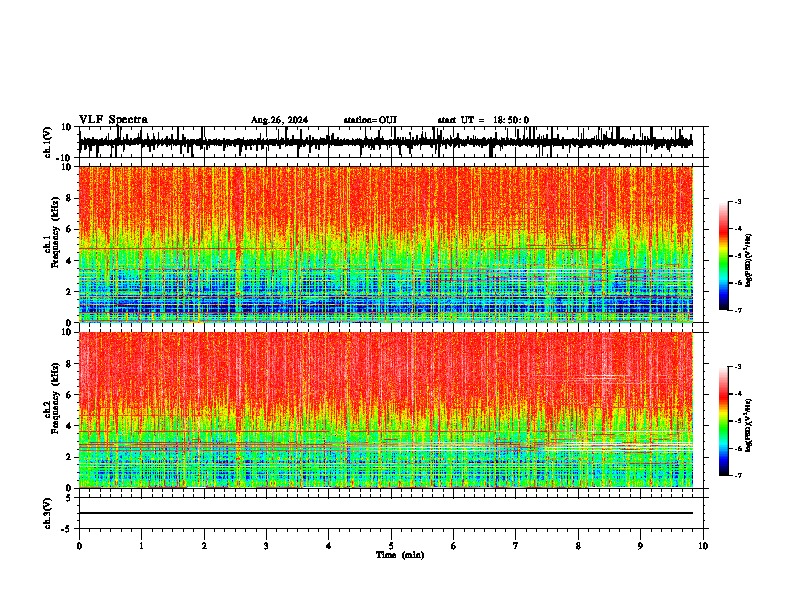Click the "ch.1(V)" waveform axis label
Screen dimensions: 792x612
(48, 142)
